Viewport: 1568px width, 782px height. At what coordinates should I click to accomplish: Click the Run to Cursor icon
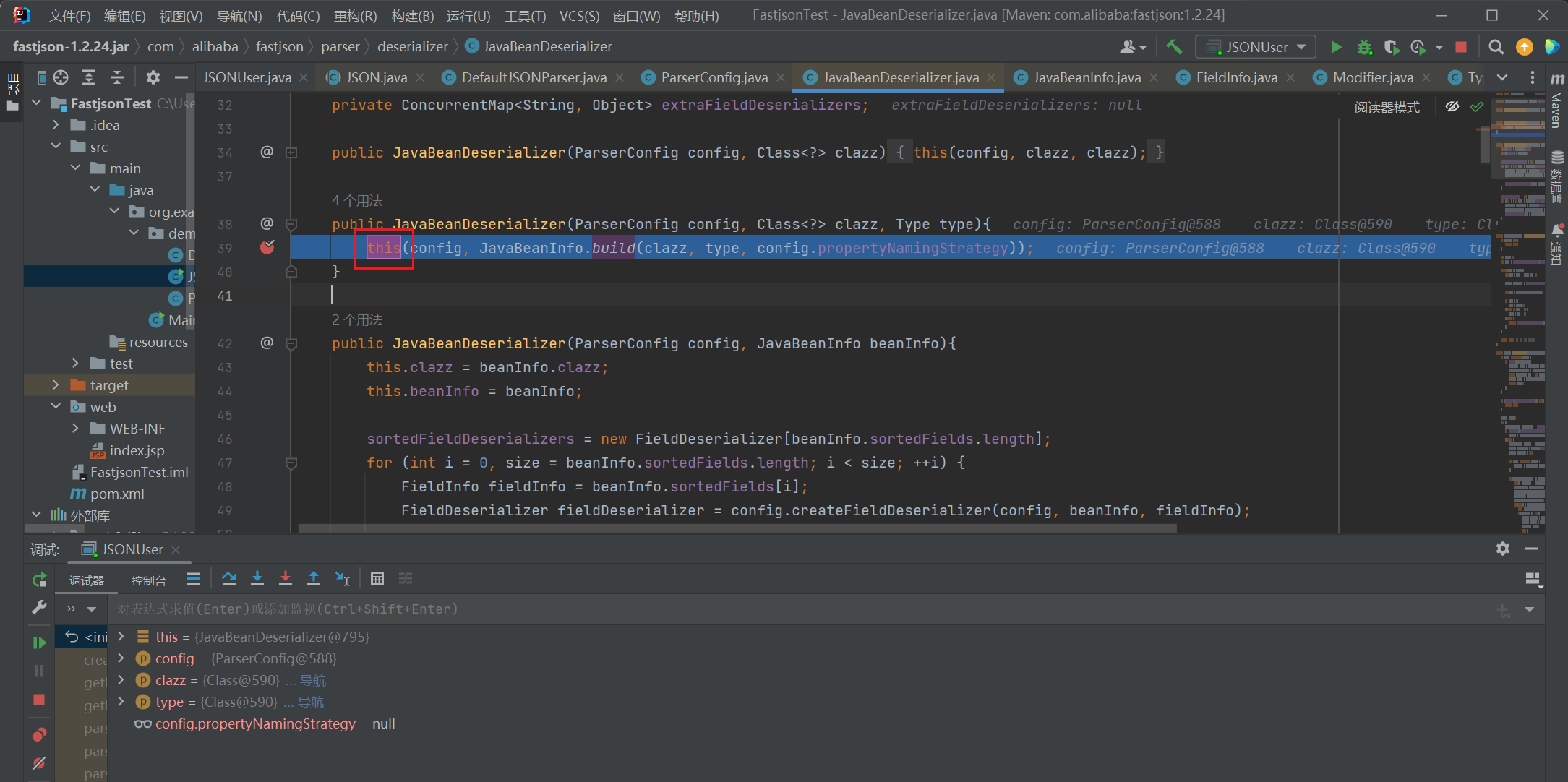pos(343,578)
